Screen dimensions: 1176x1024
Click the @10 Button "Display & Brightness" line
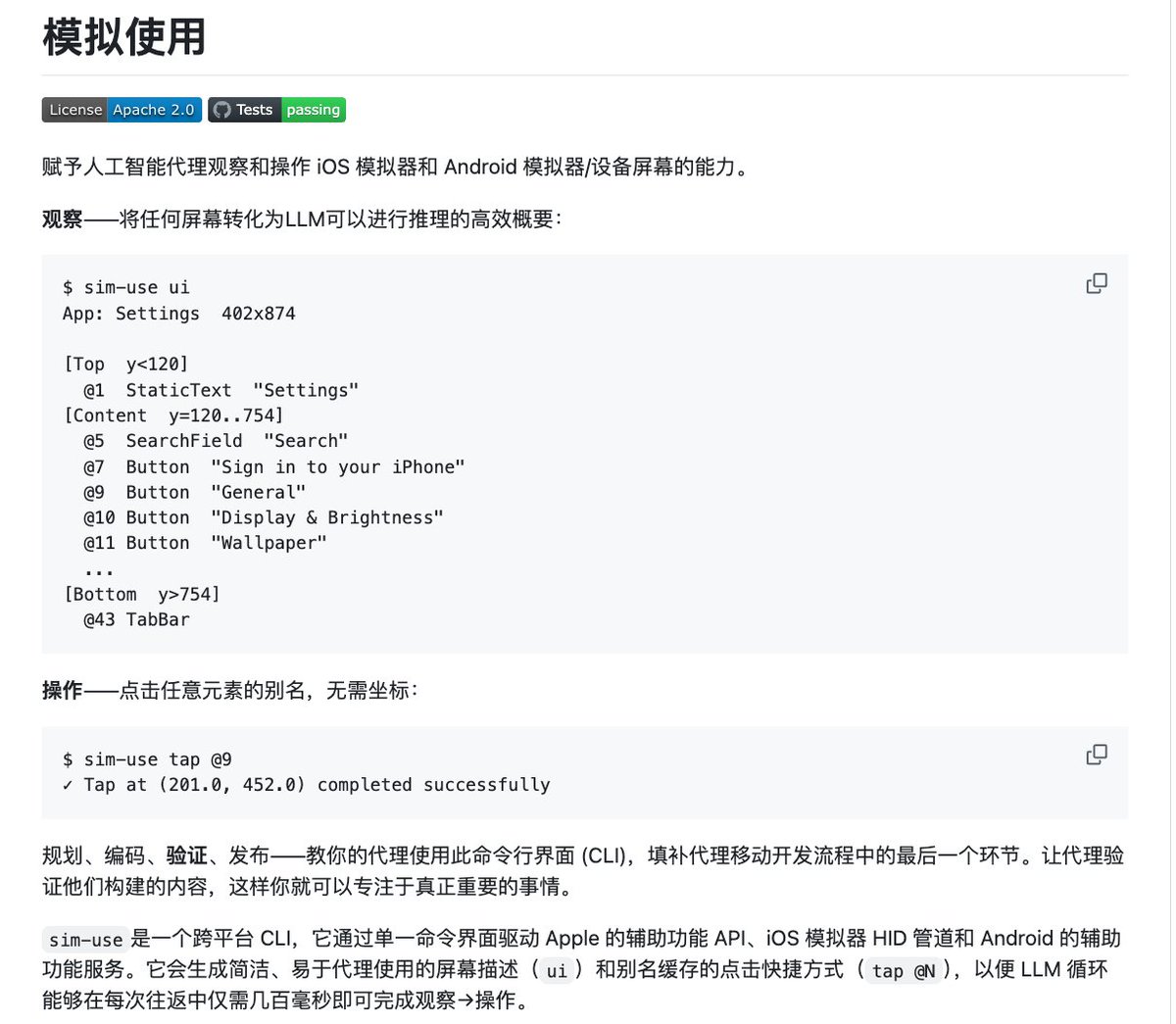click(264, 517)
